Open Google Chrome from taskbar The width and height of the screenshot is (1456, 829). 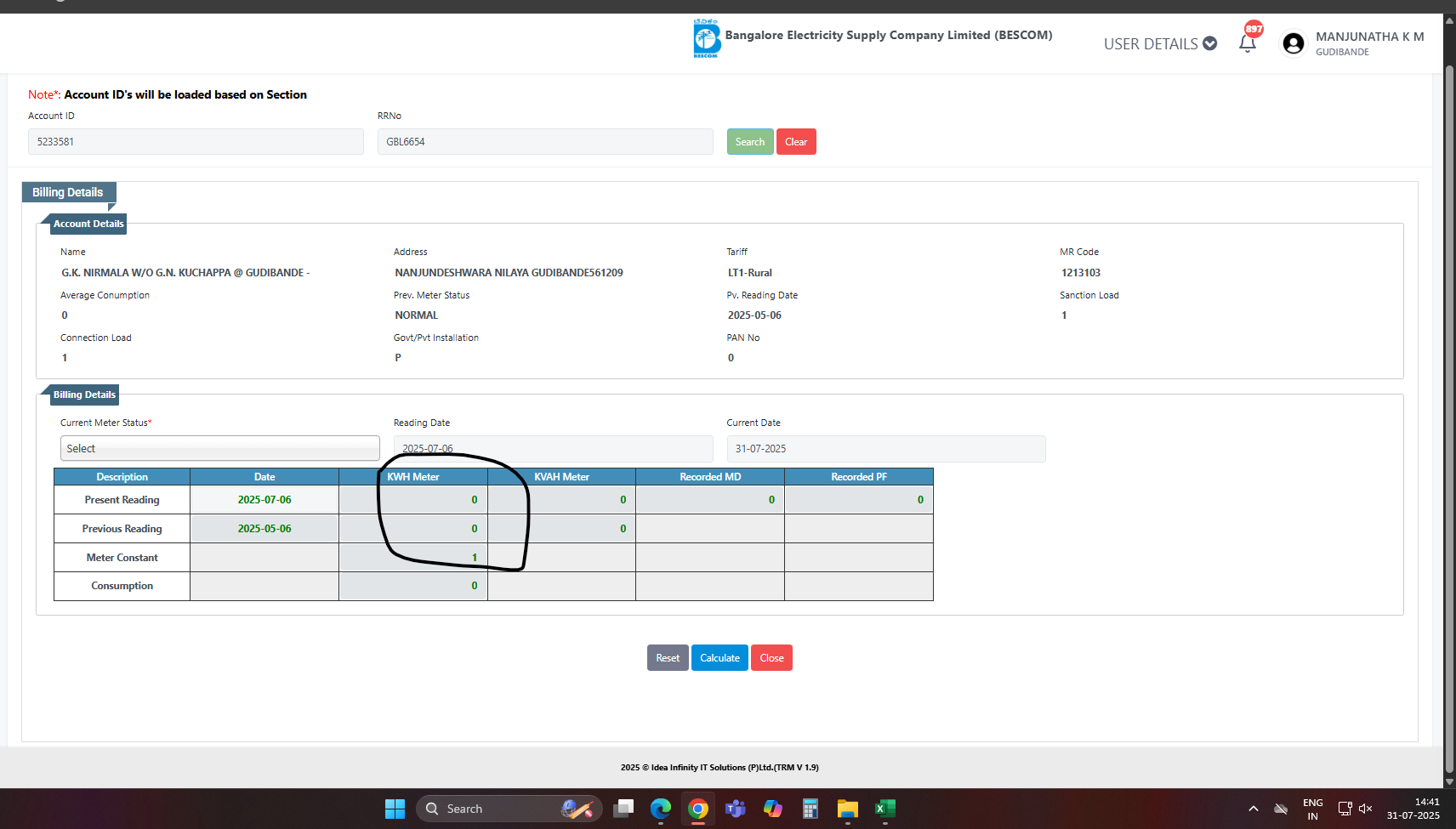698,809
